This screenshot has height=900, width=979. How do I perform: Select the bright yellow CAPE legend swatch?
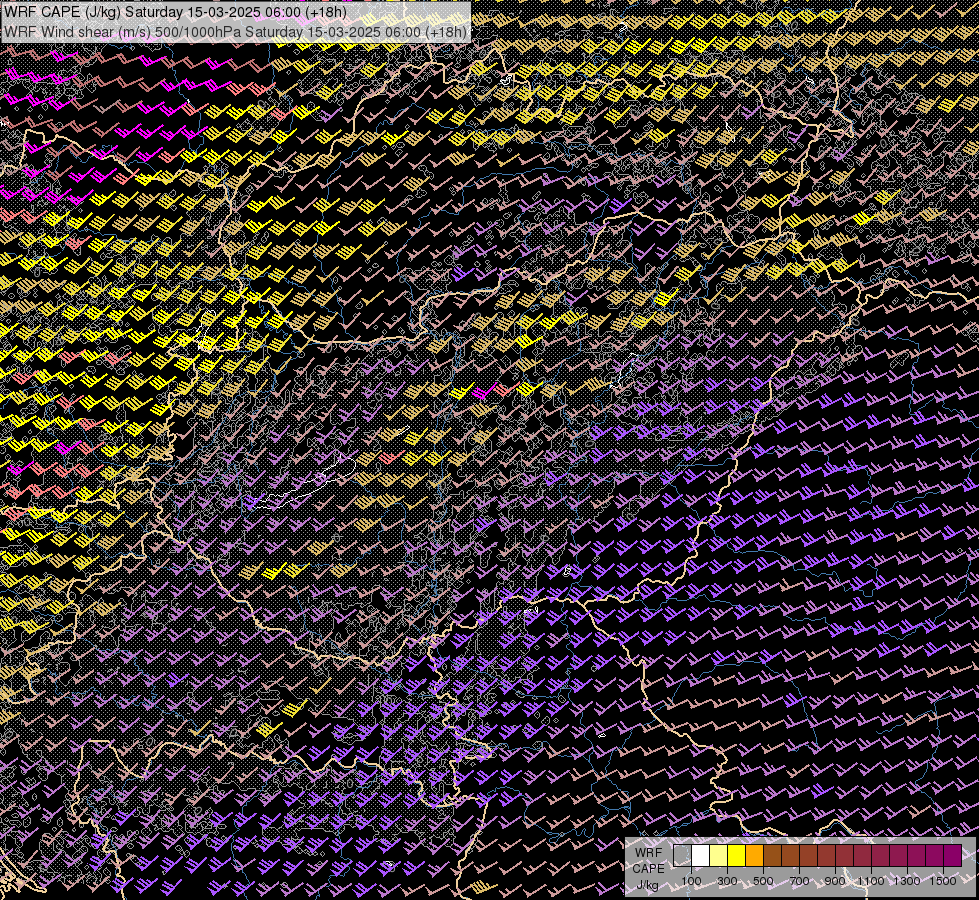(737, 856)
